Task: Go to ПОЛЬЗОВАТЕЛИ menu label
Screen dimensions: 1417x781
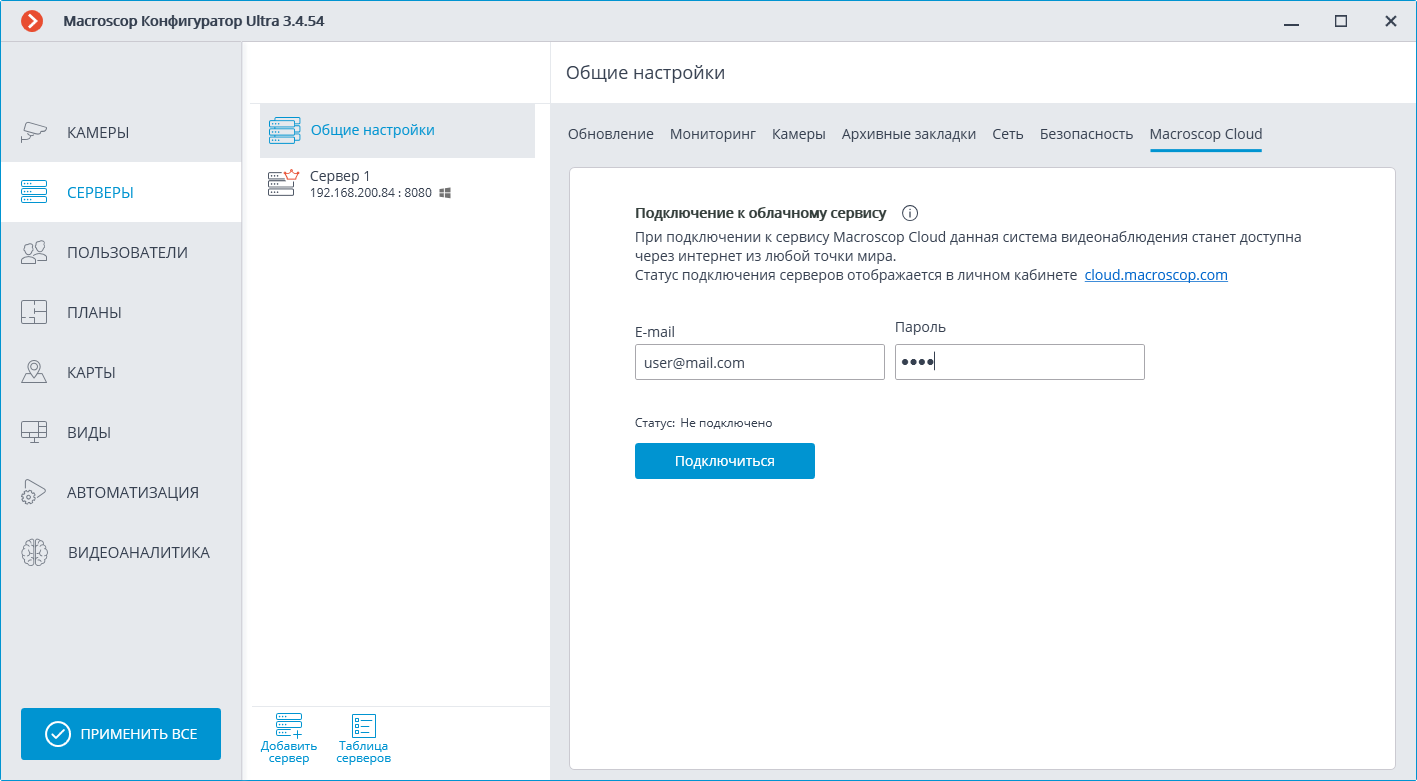Action: pos(127,252)
